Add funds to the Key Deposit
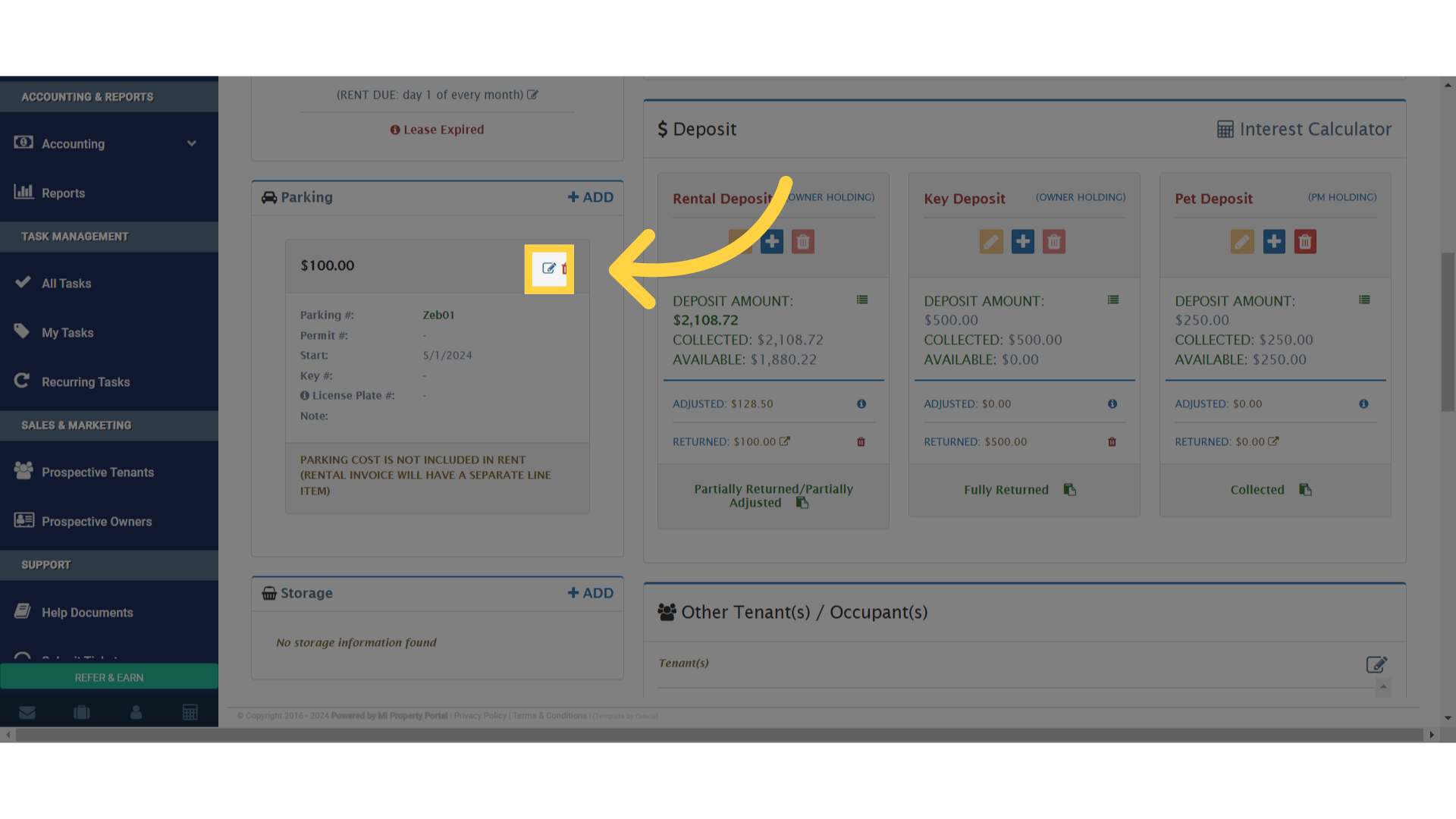The height and width of the screenshot is (819, 1456). (1022, 241)
